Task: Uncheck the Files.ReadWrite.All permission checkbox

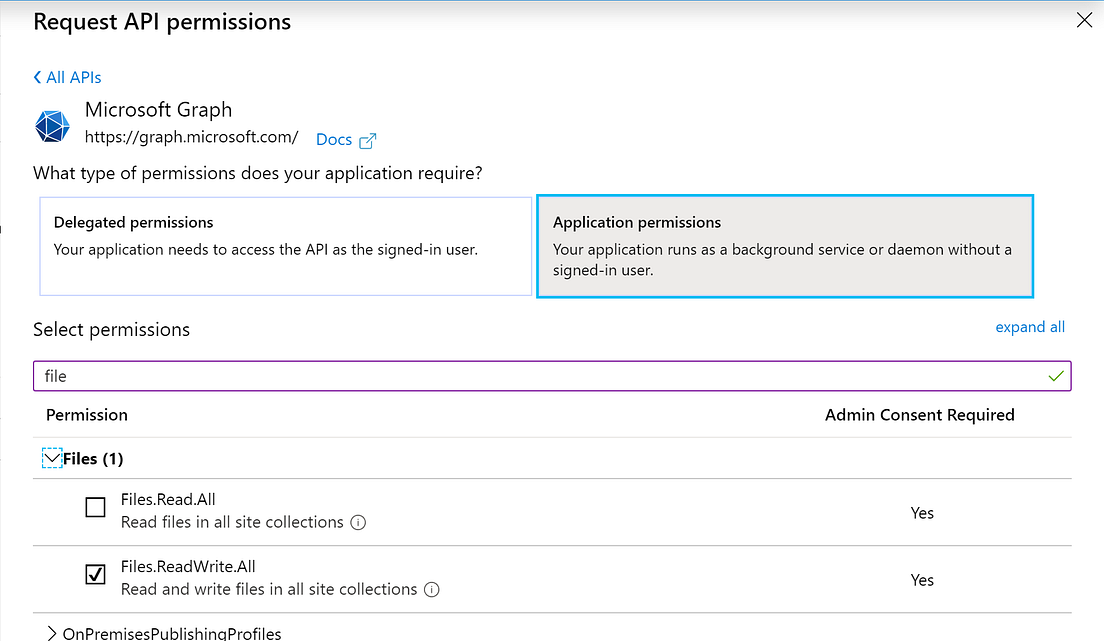Action: [95, 574]
